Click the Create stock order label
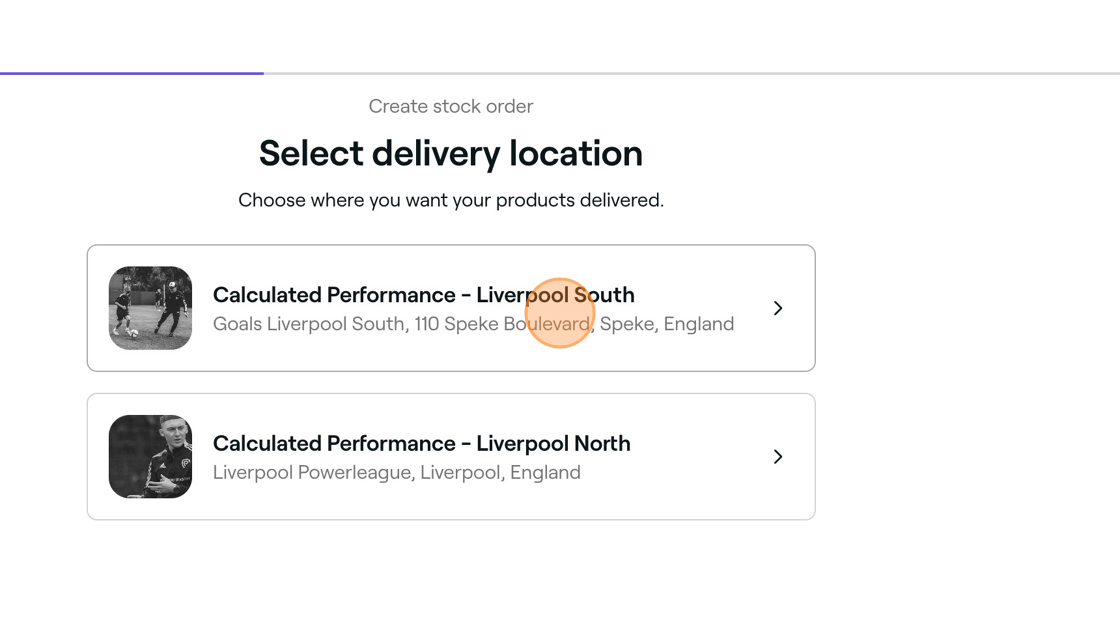The image size is (1120, 626). 451,106
